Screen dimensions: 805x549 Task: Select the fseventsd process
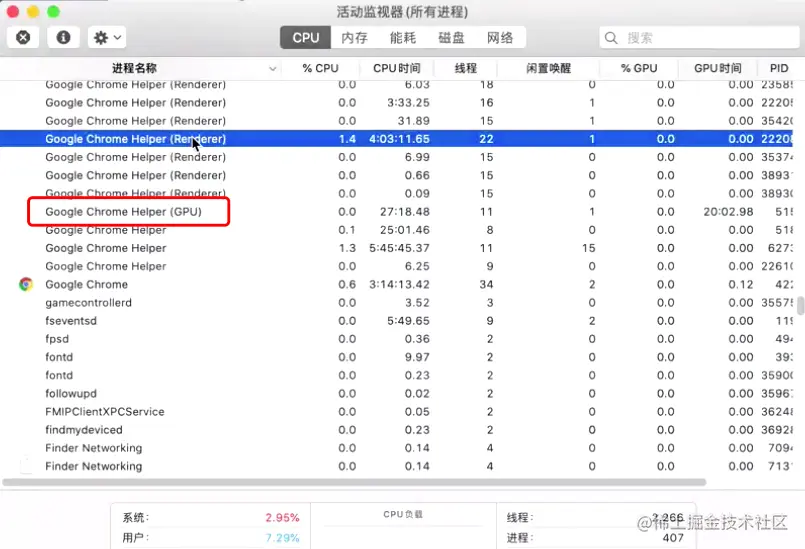click(x=396, y=320)
